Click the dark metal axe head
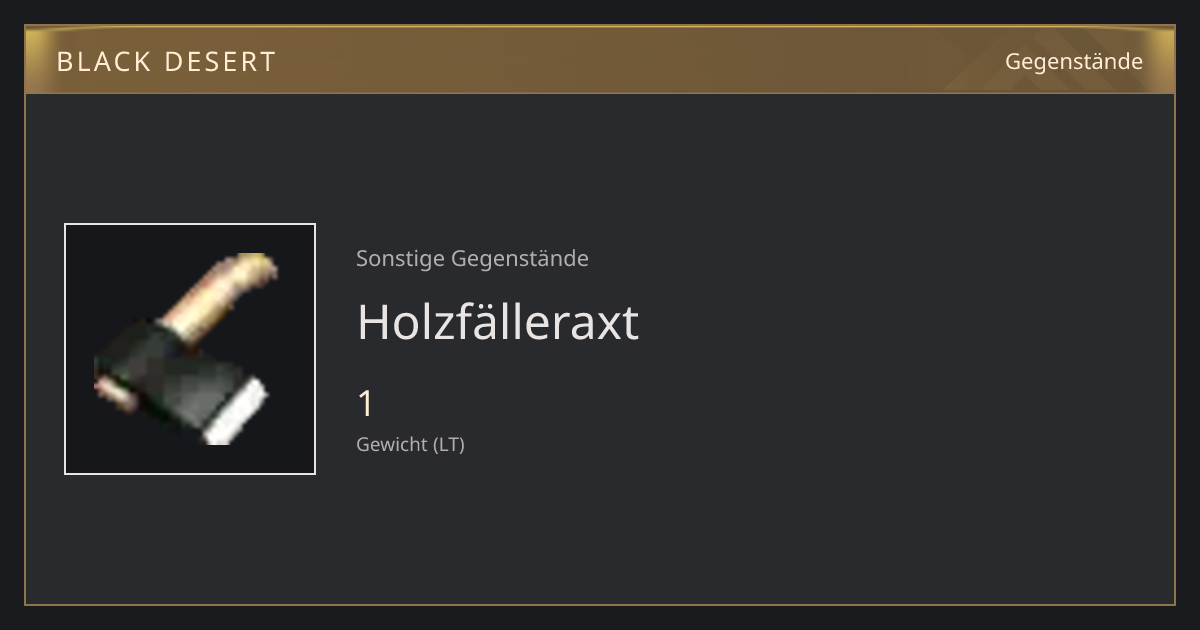This screenshot has height=630, width=1200. pos(170,375)
